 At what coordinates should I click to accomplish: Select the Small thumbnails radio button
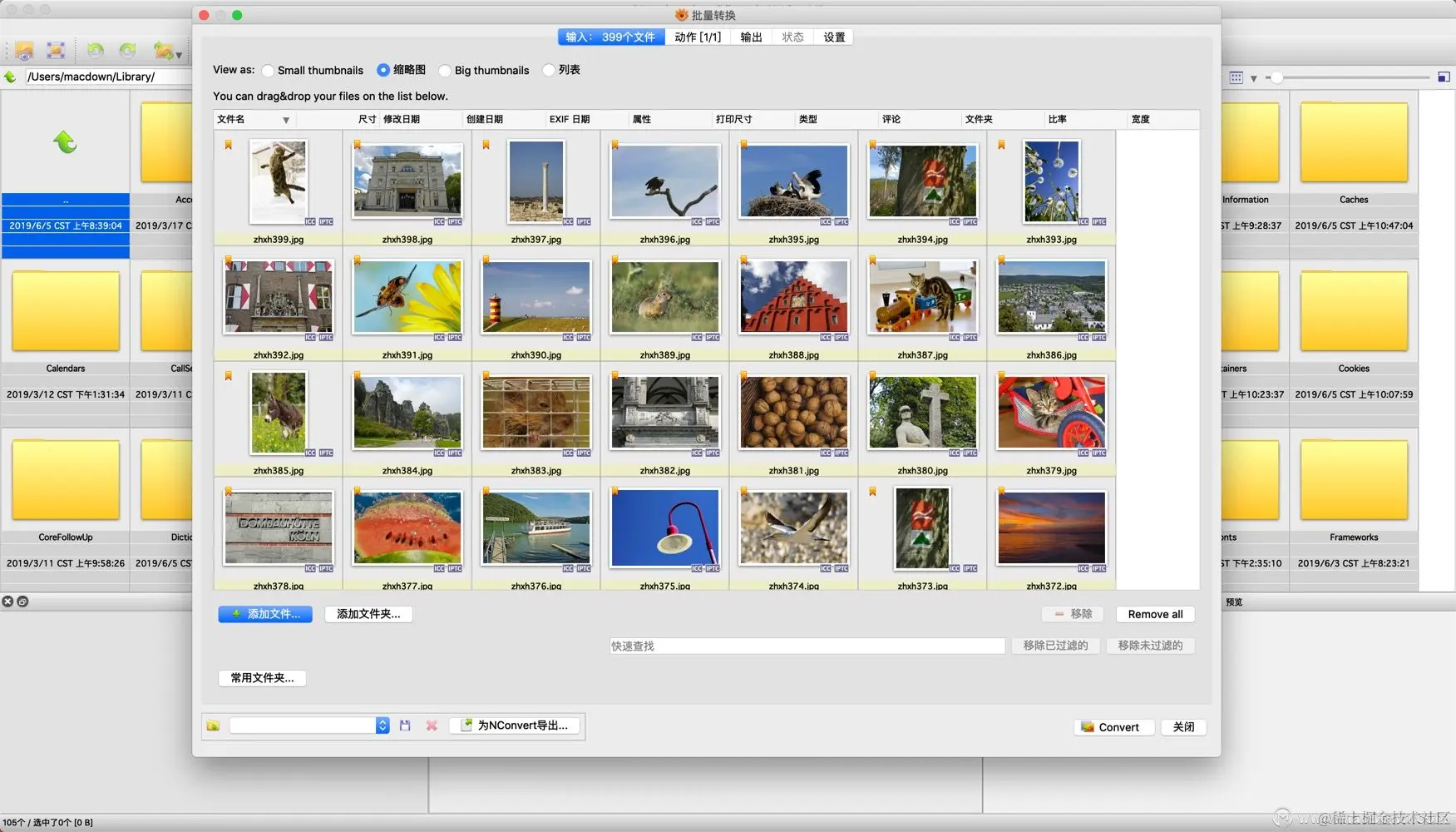click(x=268, y=71)
